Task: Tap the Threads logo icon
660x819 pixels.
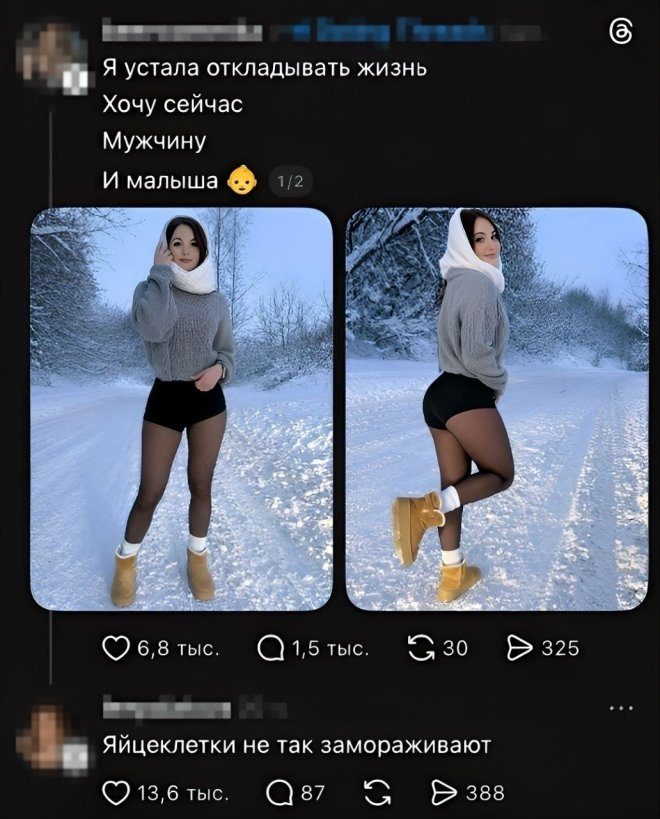Action: pos(620,34)
